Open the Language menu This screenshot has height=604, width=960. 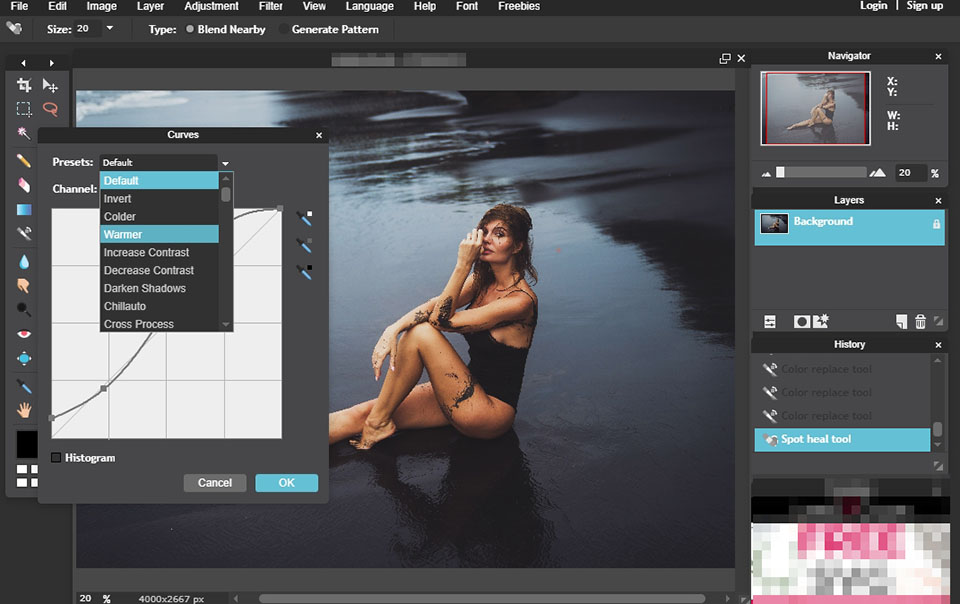[369, 6]
